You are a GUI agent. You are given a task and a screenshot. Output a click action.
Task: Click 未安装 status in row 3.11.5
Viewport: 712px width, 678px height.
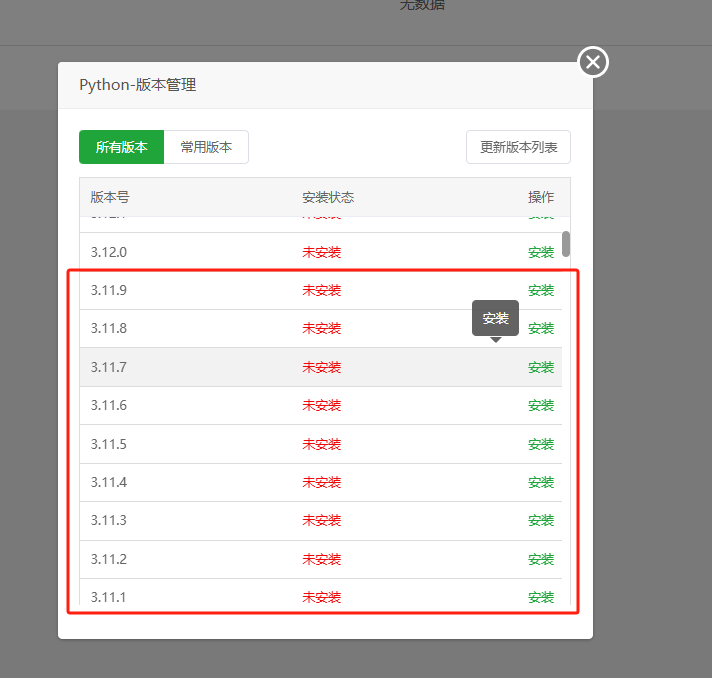click(x=321, y=444)
